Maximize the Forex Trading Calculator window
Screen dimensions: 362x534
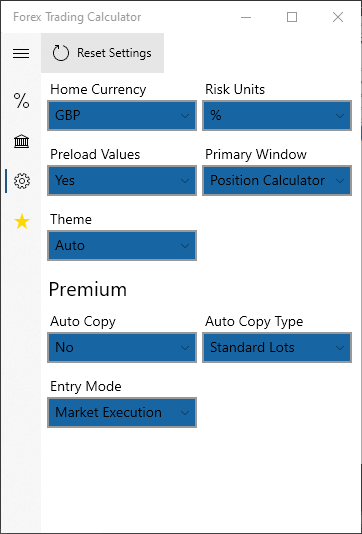[292, 17]
